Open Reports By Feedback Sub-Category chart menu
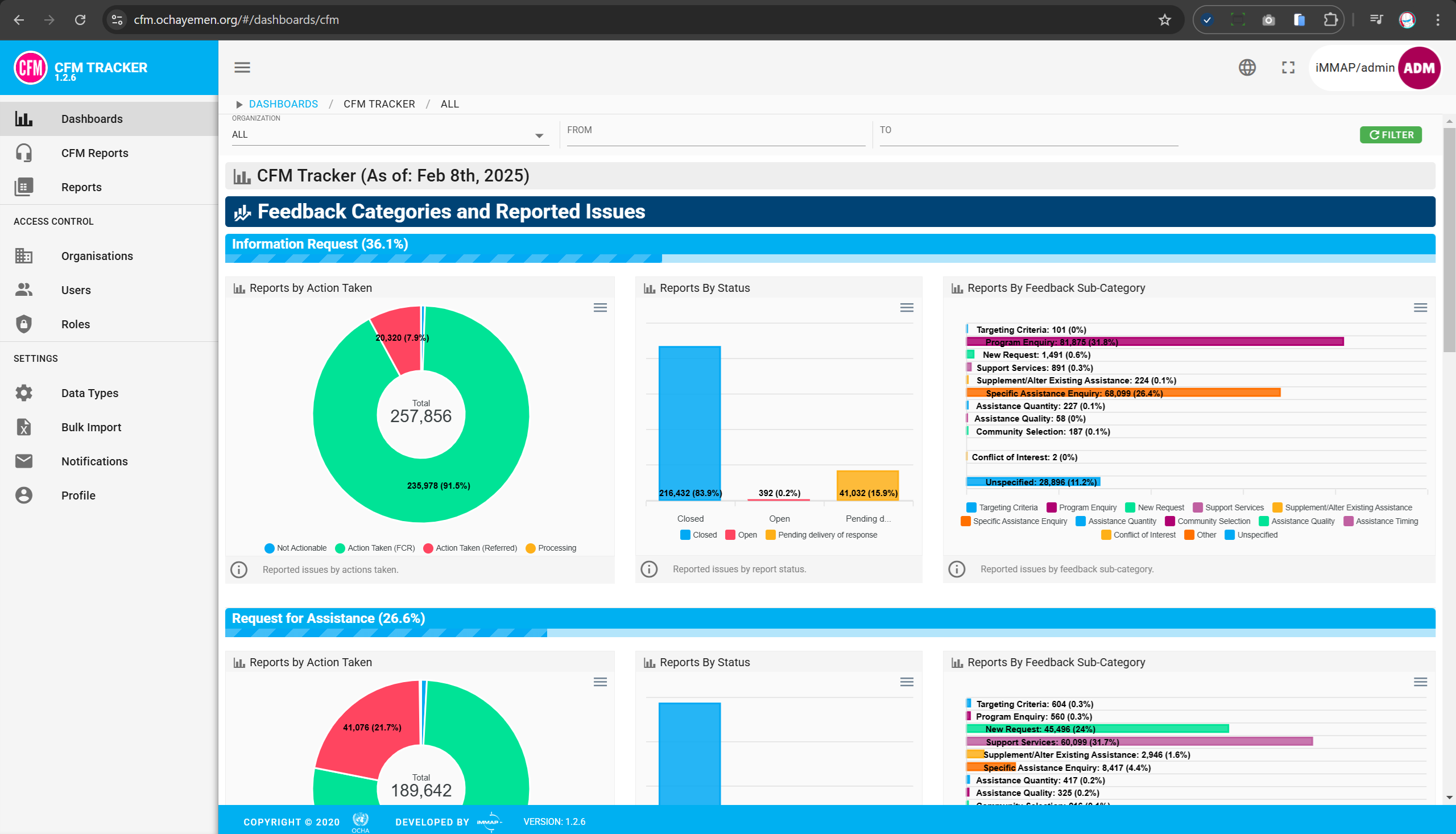1456x834 pixels. tap(1420, 308)
